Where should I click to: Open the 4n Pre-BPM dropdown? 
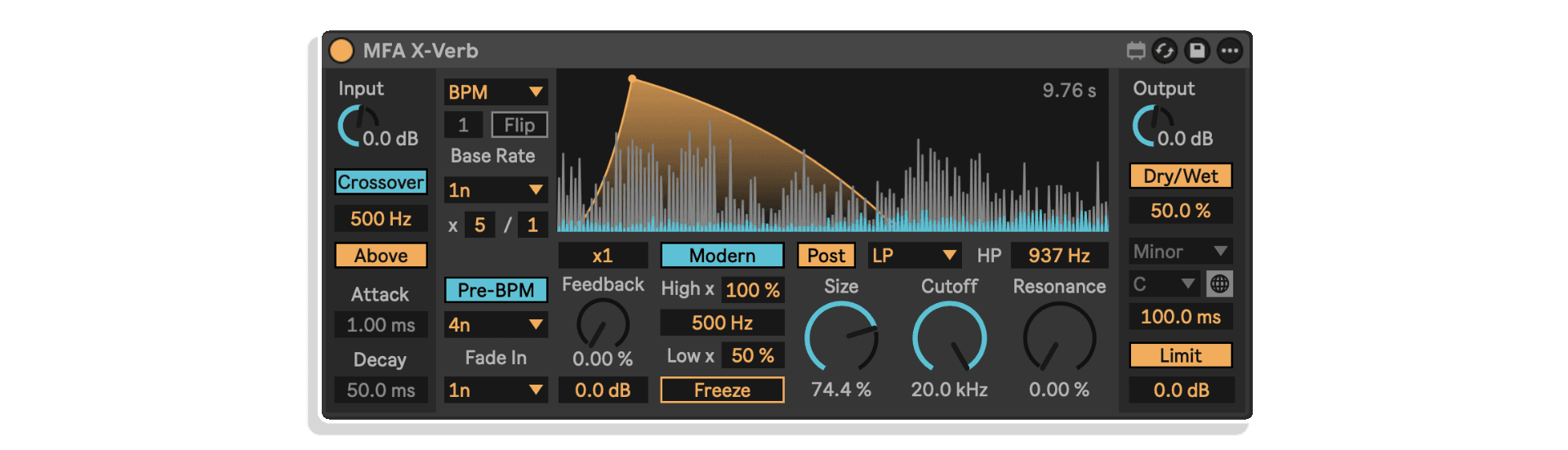(x=496, y=325)
